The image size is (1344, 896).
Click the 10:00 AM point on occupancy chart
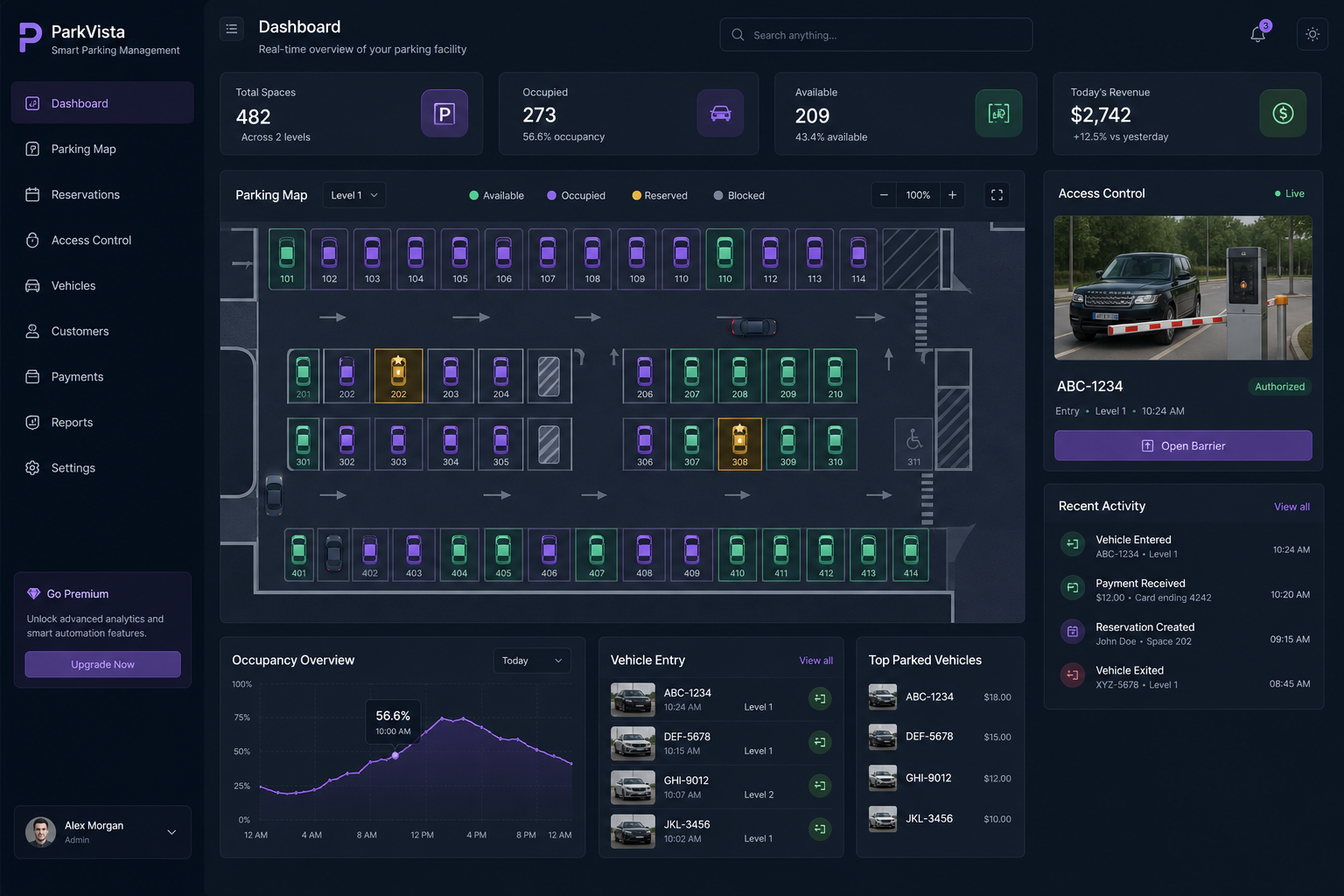[x=395, y=755]
